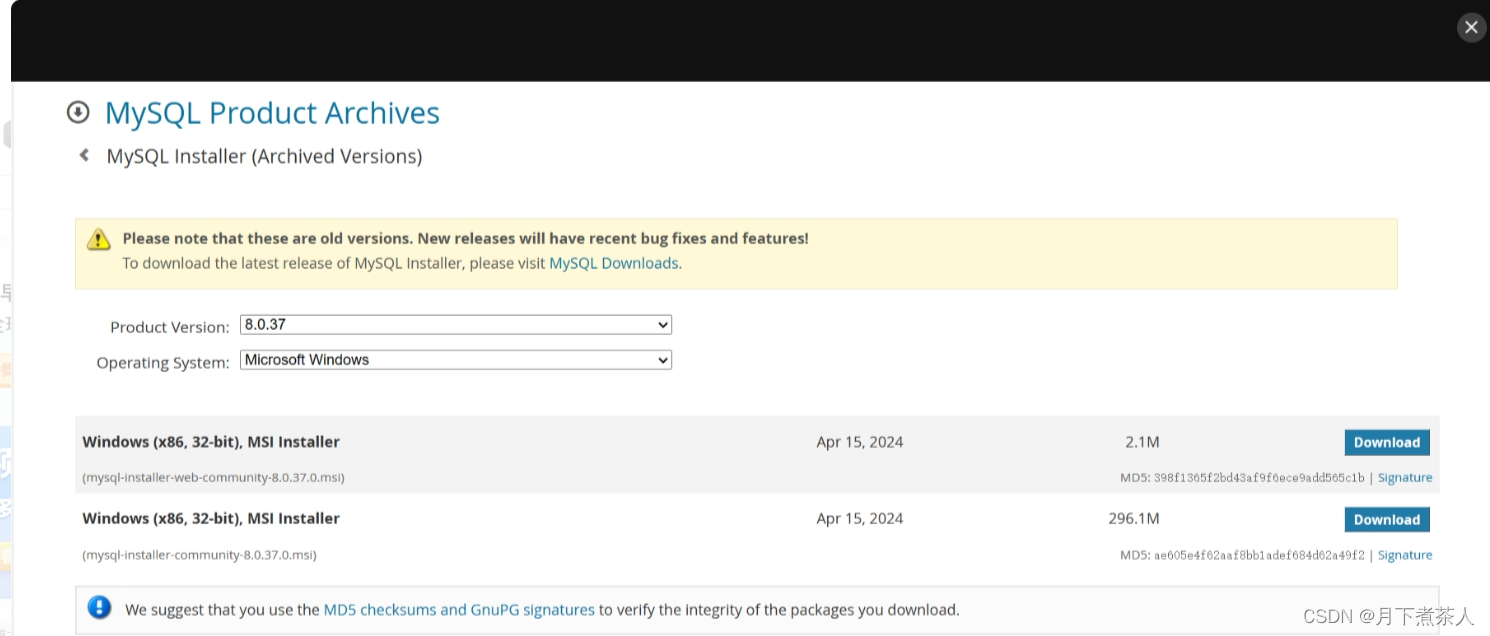The image size is (1490, 636).
Task: Open Signature link for the 296.1M installer
Action: coord(1405,555)
